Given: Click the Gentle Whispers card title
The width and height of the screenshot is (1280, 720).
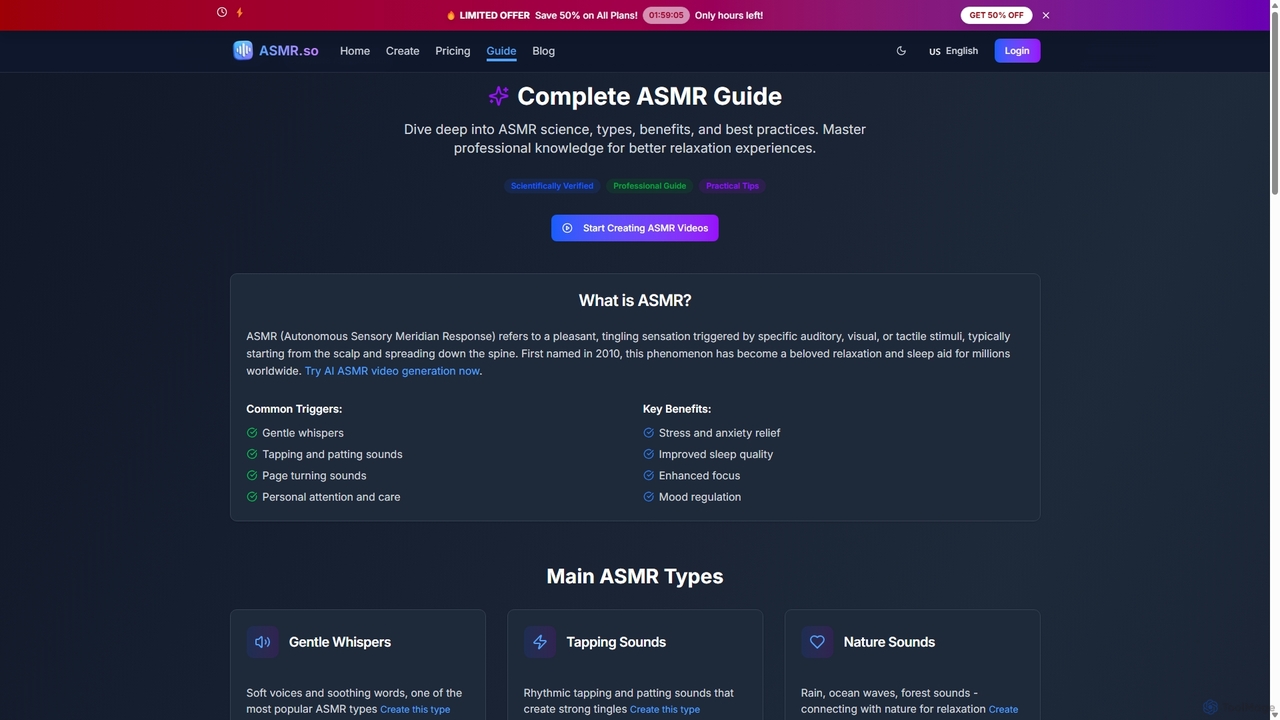Looking at the screenshot, I should tap(340, 642).
